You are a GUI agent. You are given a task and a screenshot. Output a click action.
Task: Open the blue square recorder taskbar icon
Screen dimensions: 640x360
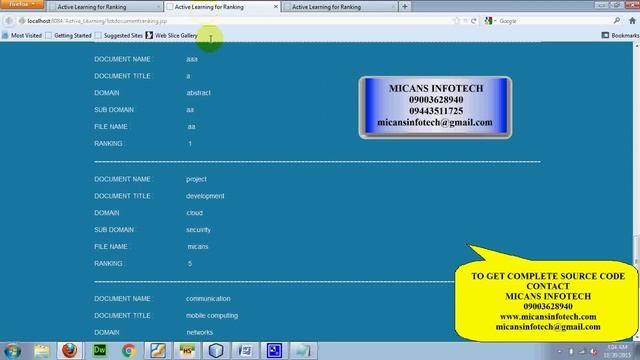(x=274, y=351)
